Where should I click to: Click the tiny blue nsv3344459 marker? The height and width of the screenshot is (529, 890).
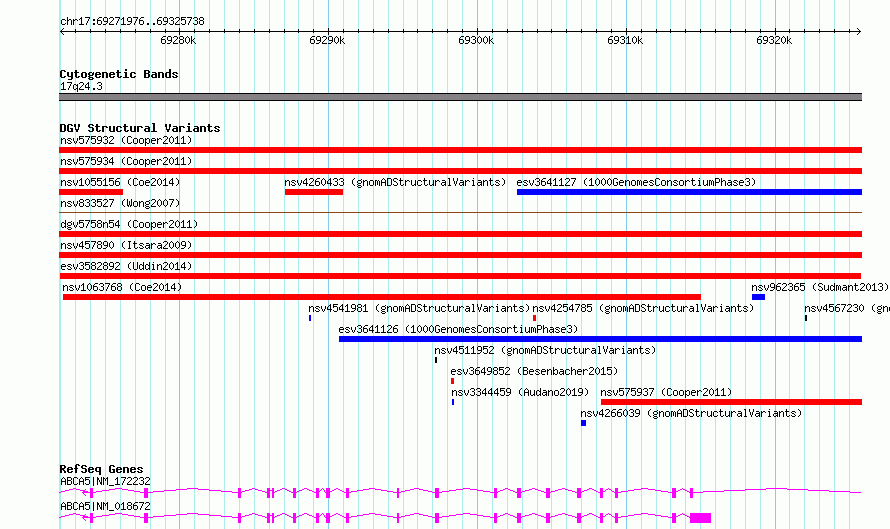pyautogui.click(x=453, y=402)
